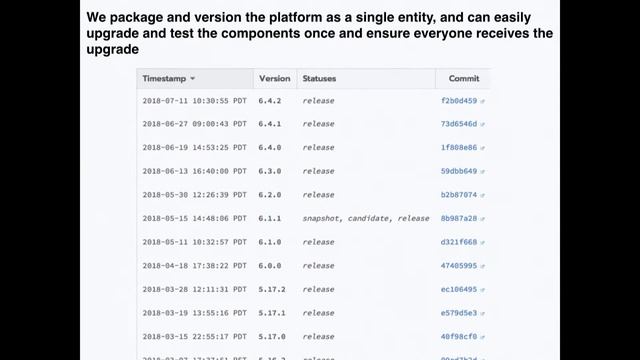Open commit link 47405995
Viewport: 640px width, 360px height.
(459, 266)
